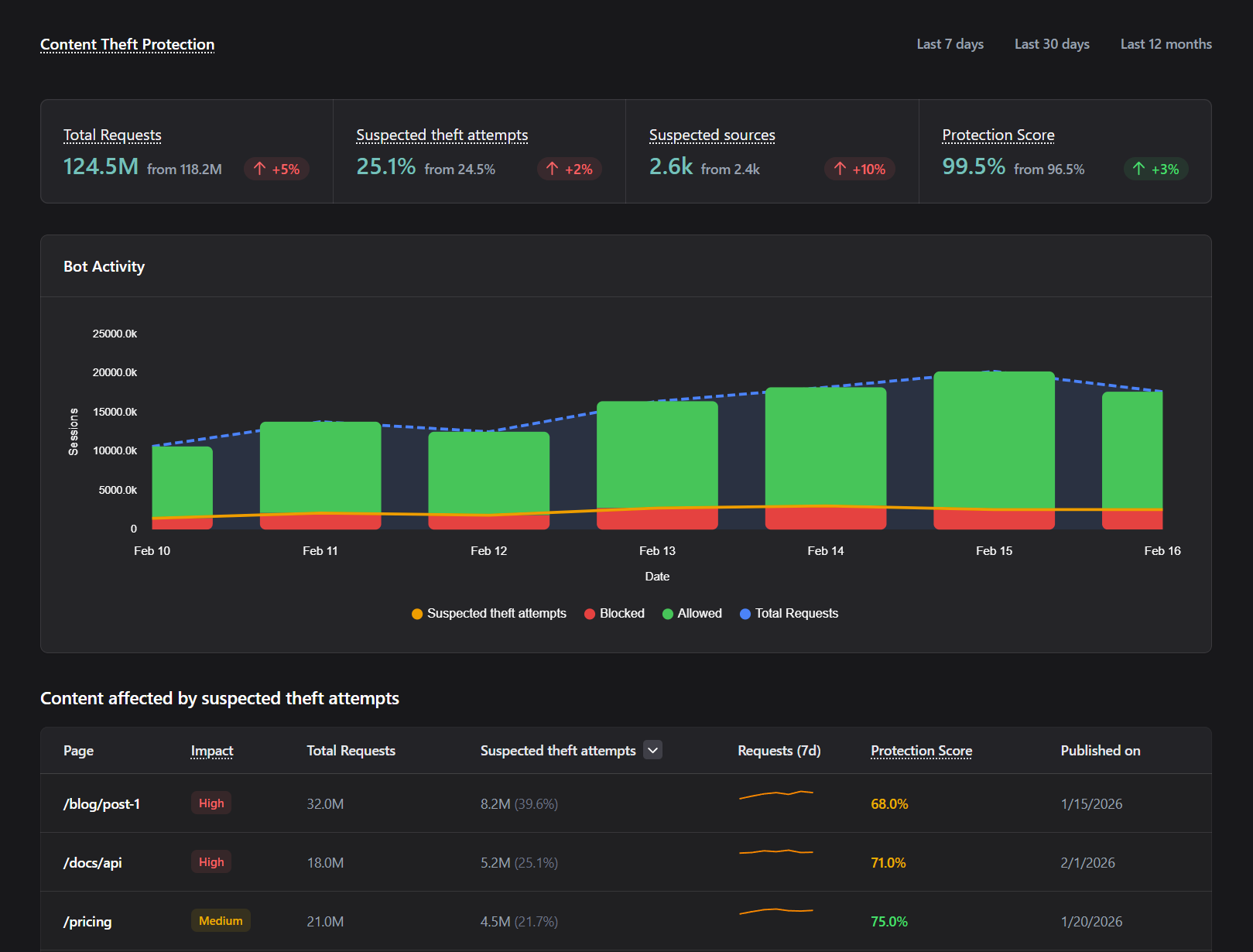Click the requests sparkline for /blog/post-1
The image size is (1253, 952).
click(775, 794)
